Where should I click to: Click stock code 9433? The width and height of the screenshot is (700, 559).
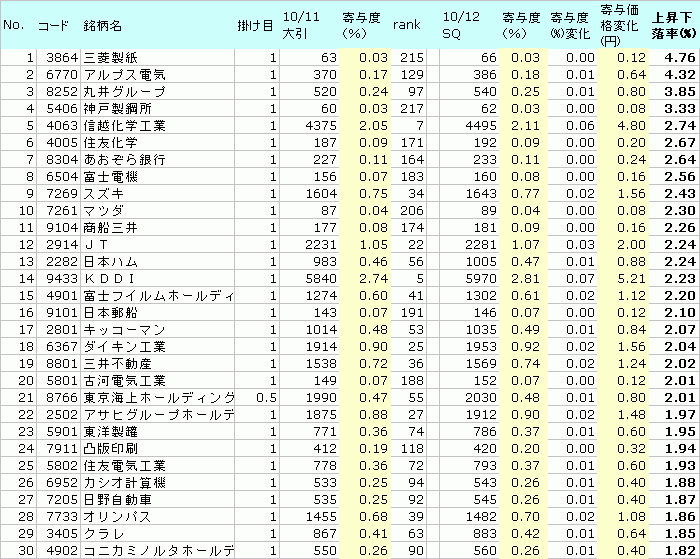tap(62, 279)
